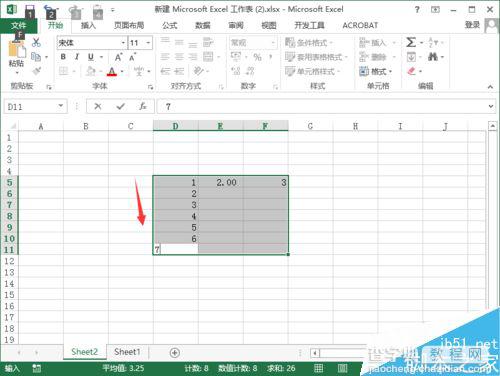Confirm entry with checkmark in formula bar
The image size is (500, 376).
click(120, 107)
